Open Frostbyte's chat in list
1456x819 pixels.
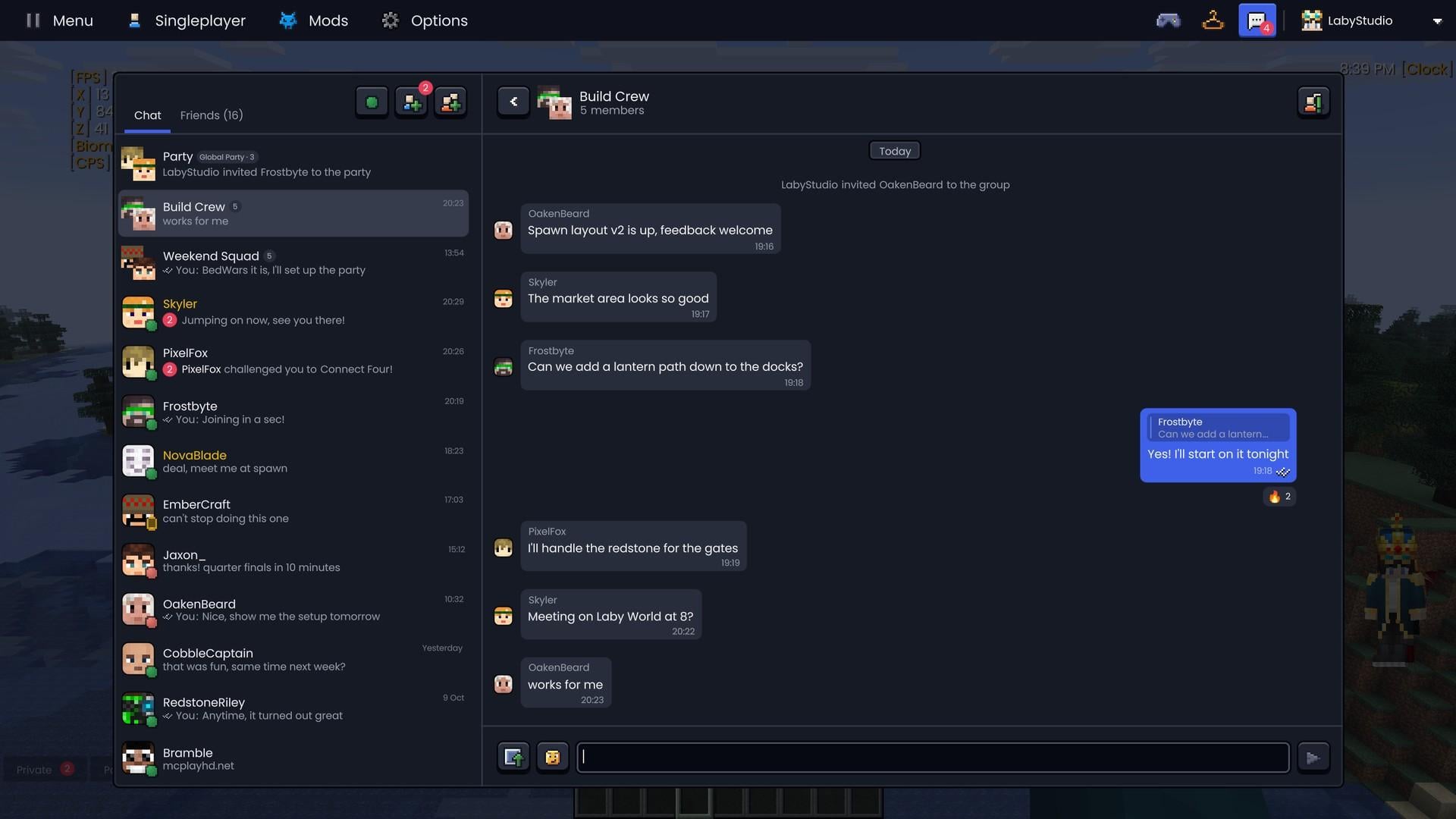point(293,412)
